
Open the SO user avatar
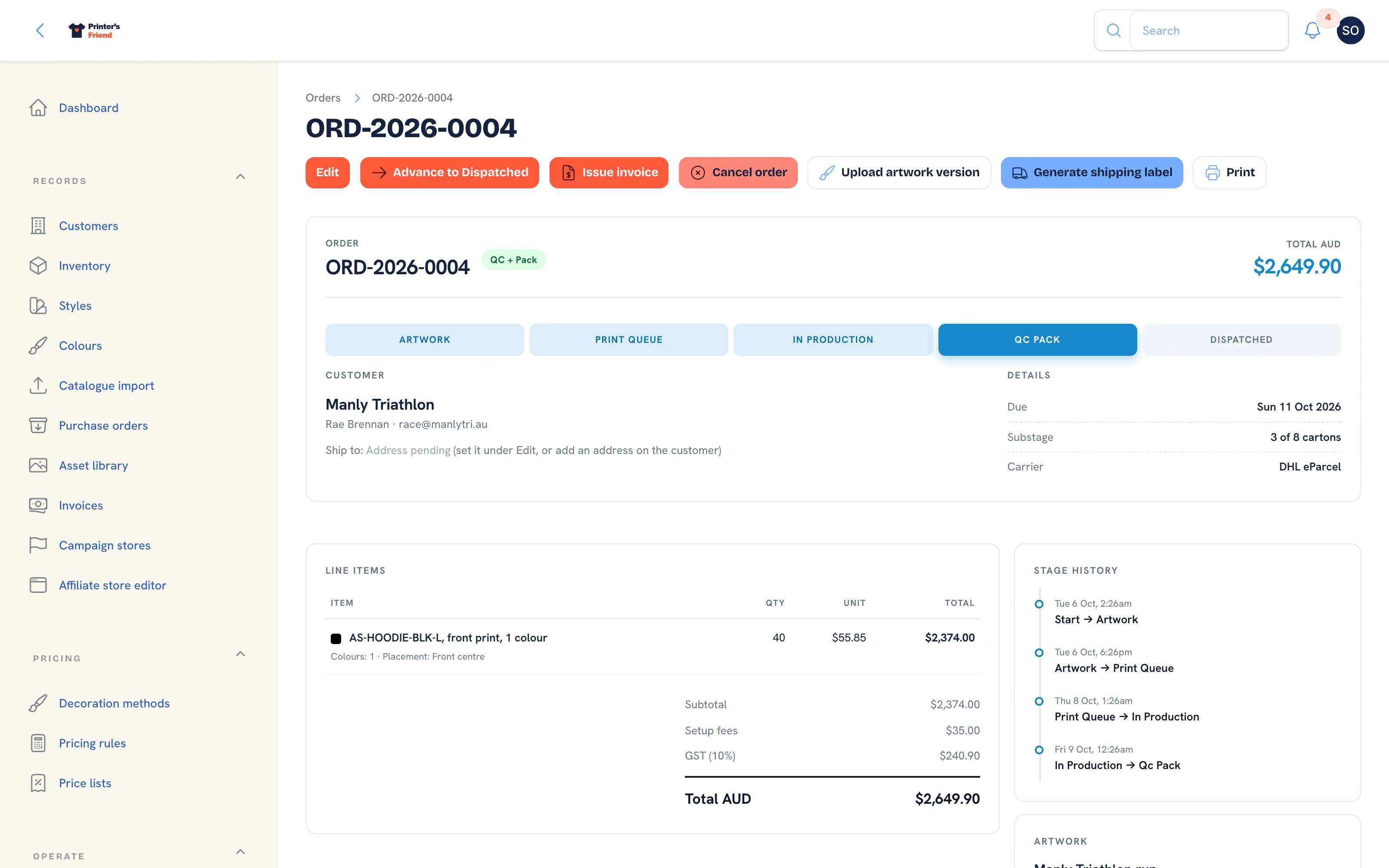coord(1350,30)
